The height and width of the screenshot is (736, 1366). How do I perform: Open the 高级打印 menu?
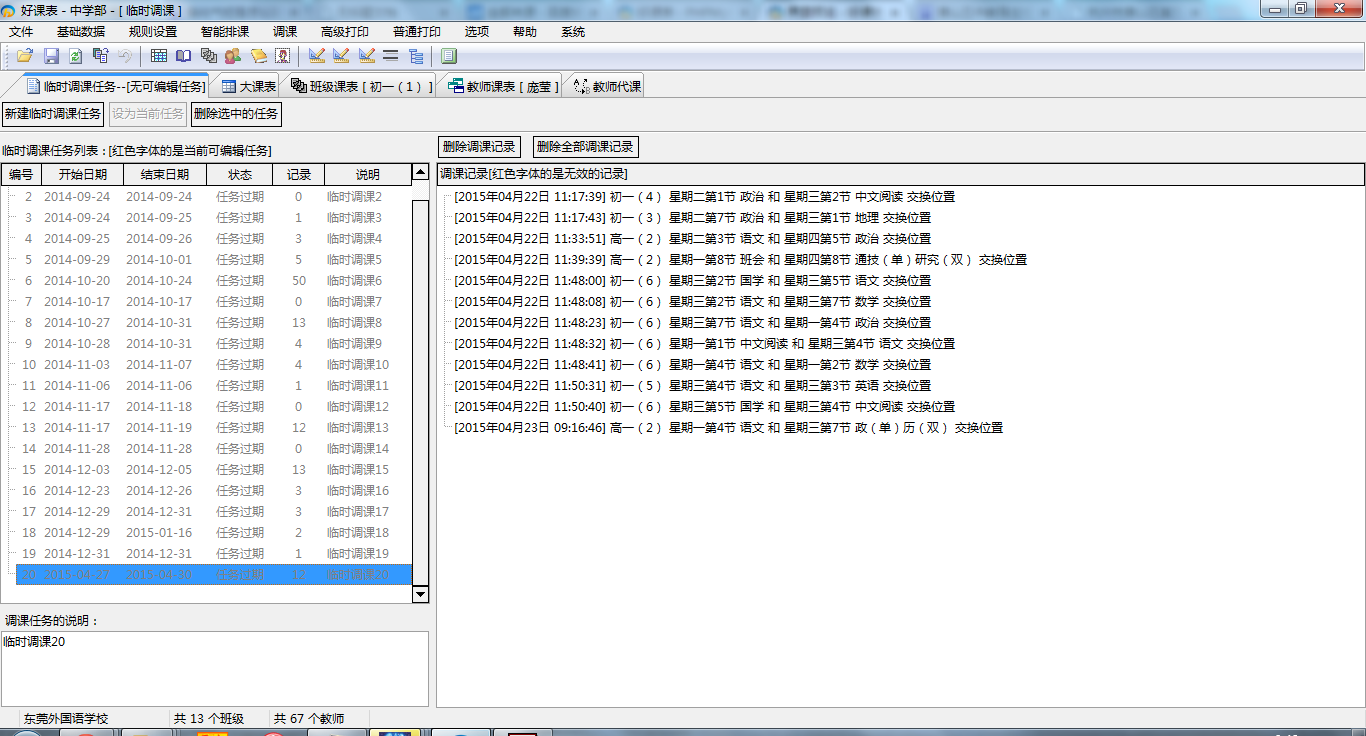pyautogui.click(x=345, y=32)
